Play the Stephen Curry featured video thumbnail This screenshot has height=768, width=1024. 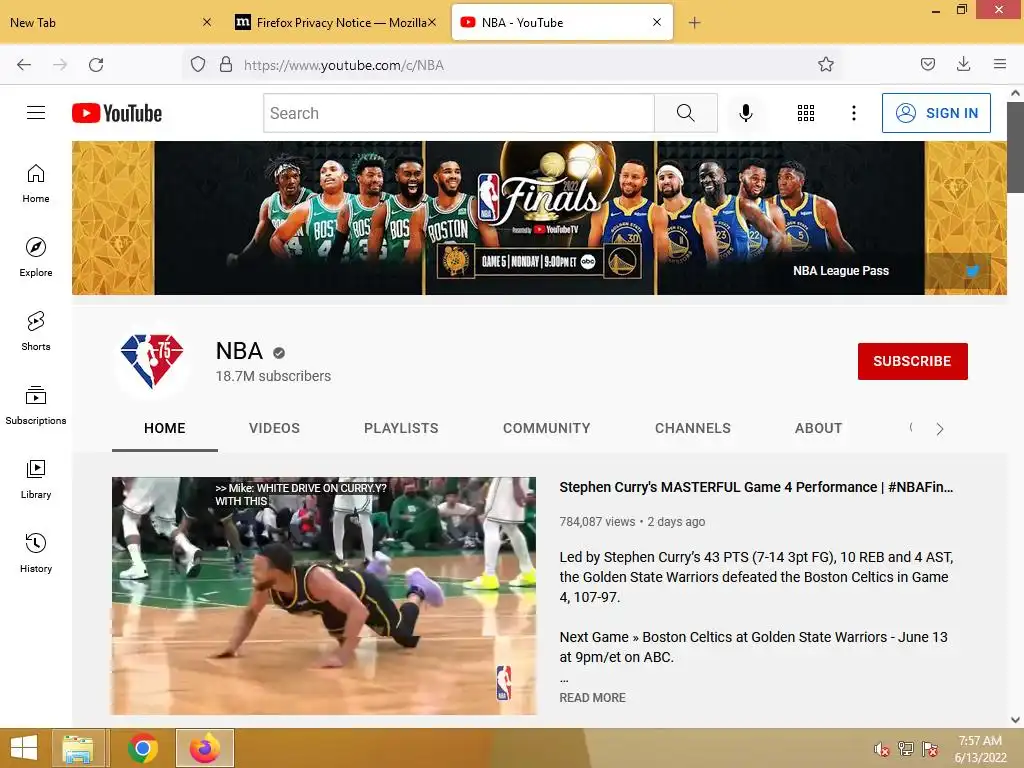324,596
